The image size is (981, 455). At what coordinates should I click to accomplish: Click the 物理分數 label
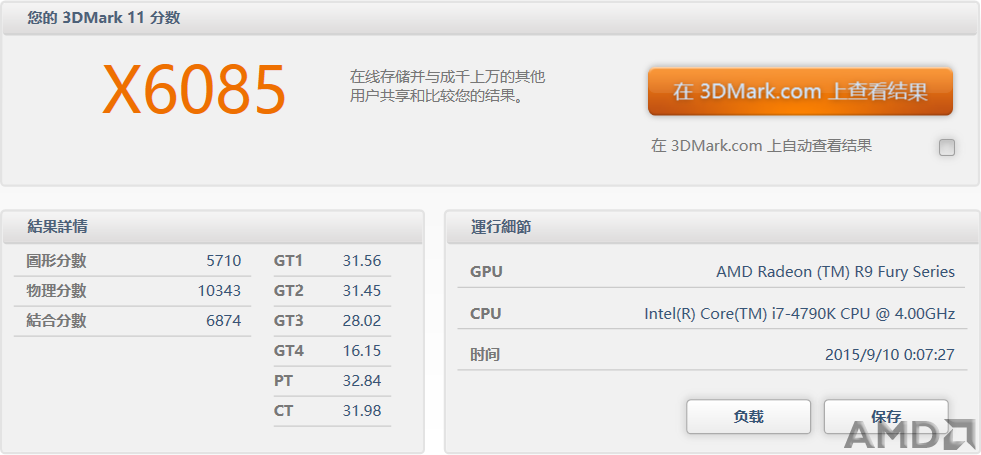click(56, 291)
